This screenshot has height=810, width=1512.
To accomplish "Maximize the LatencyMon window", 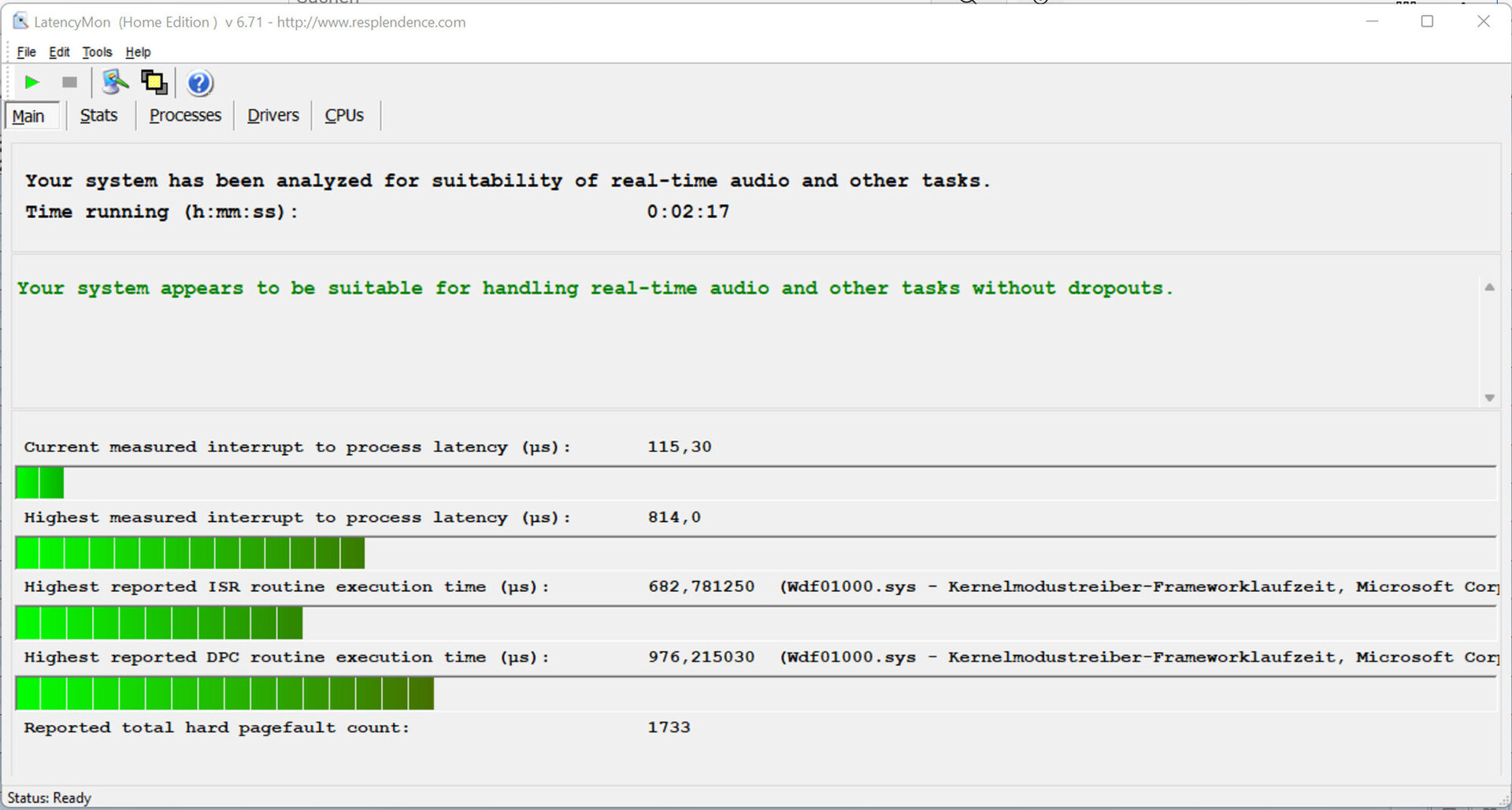I will [x=1427, y=21].
